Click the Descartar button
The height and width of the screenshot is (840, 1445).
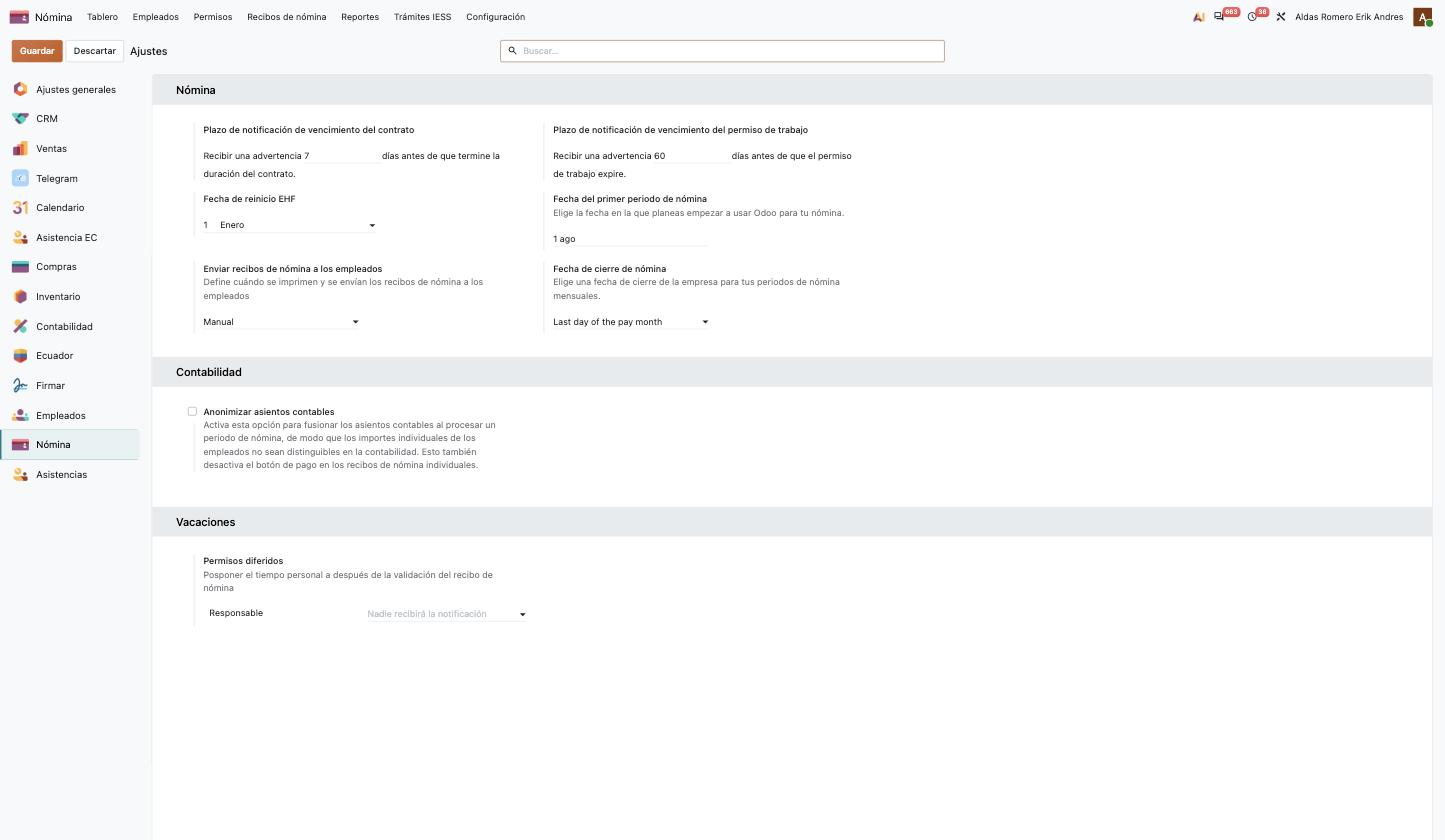[x=95, y=51]
